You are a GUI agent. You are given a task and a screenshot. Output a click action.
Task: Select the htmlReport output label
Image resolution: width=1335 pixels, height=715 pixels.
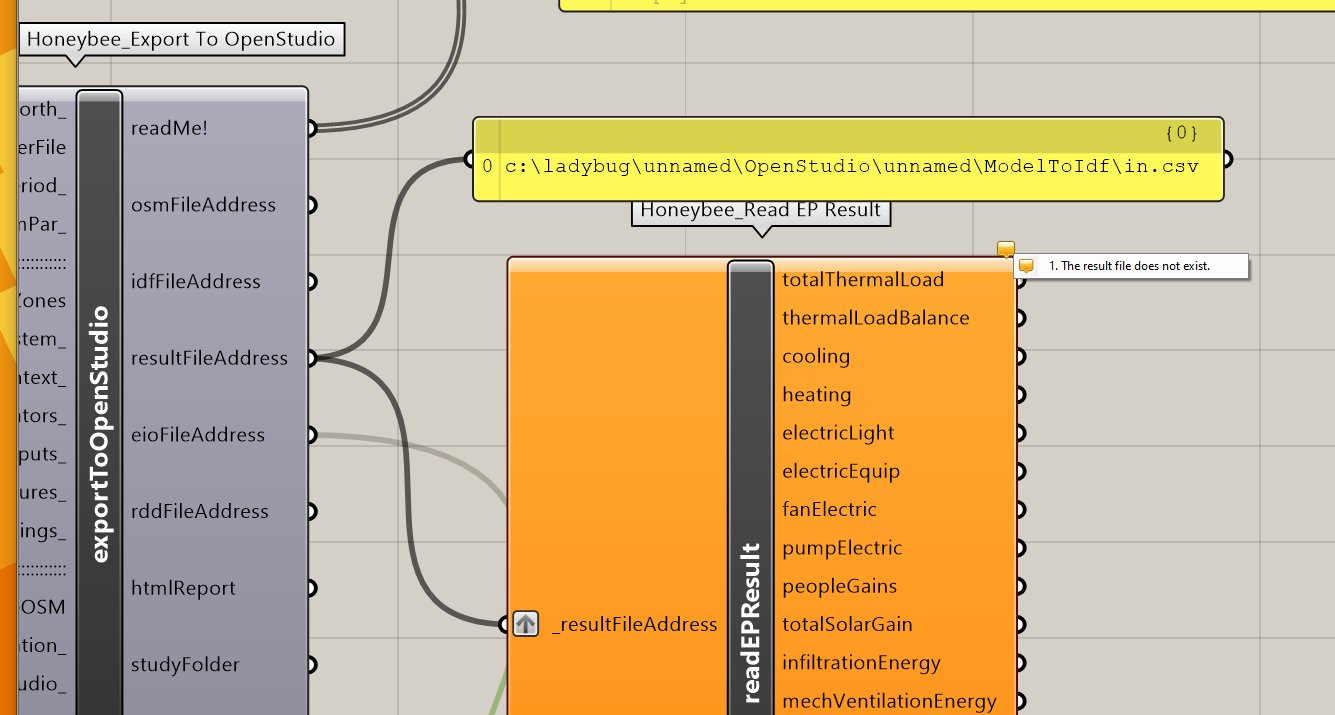pos(183,588)
